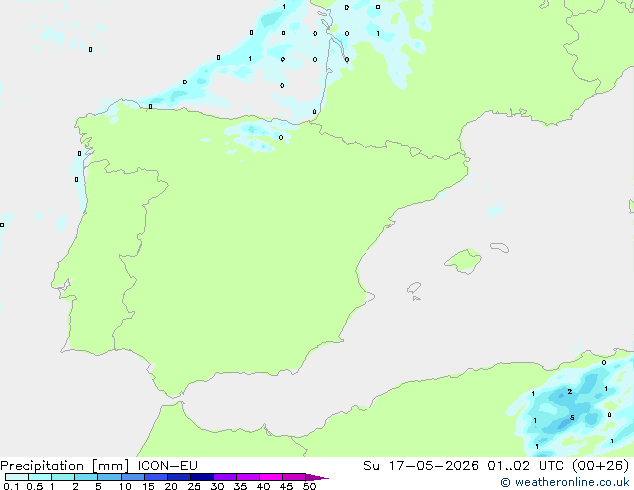Click the Ibiza island outline on map

click(414, 288)
